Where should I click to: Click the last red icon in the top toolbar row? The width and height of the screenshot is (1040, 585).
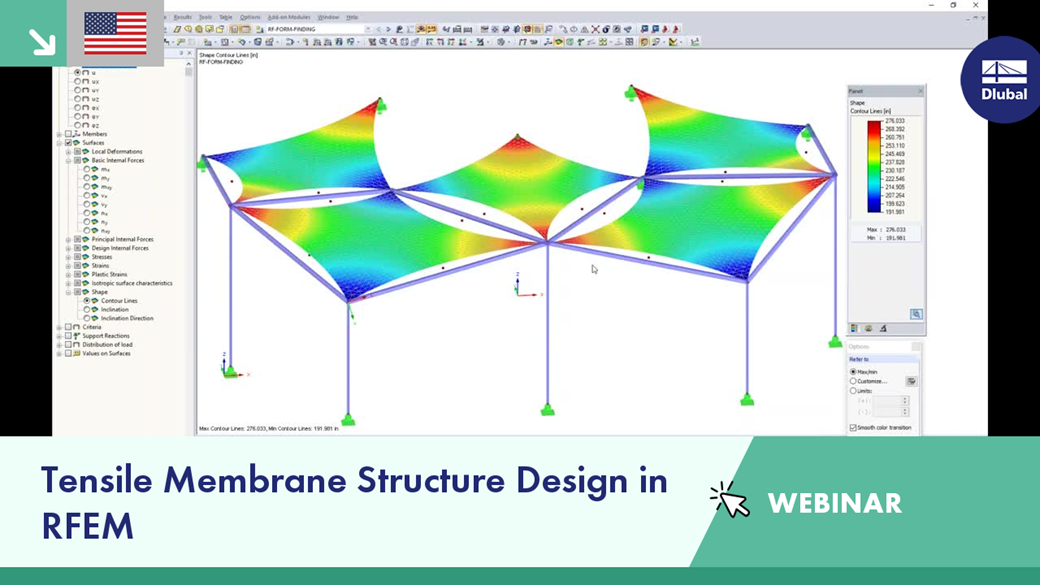point(676,29)
